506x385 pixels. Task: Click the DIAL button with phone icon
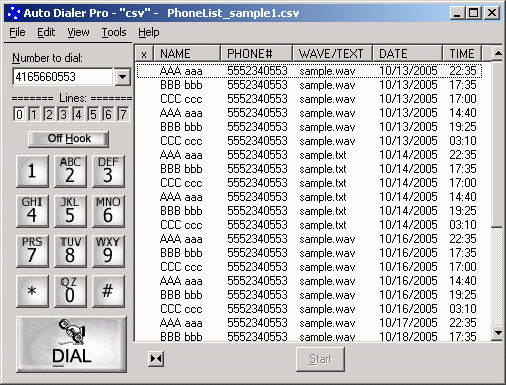coord(71,344)
